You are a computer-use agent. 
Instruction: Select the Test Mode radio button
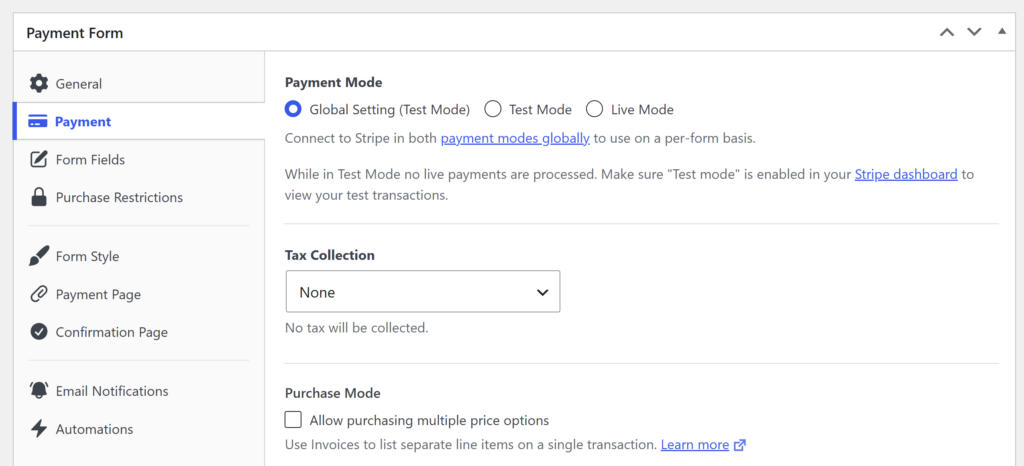pos(492,109)
